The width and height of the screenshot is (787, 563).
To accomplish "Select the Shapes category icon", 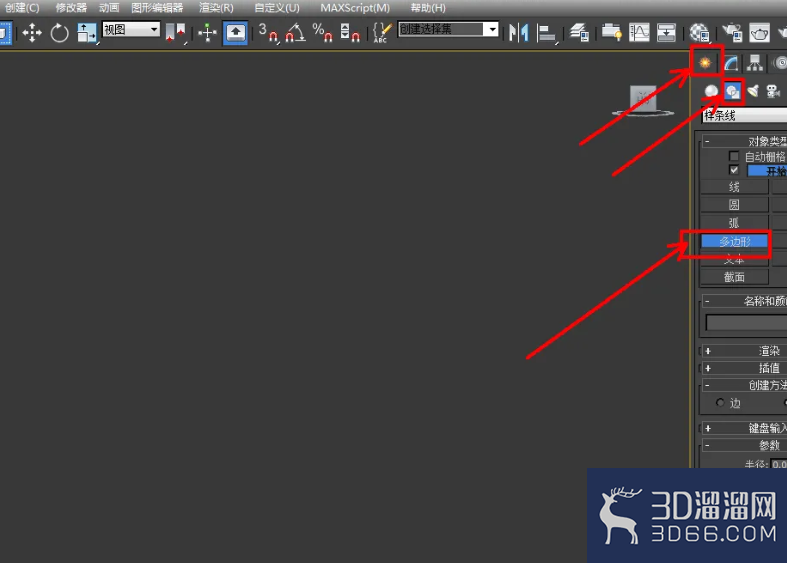I will 732,91.
